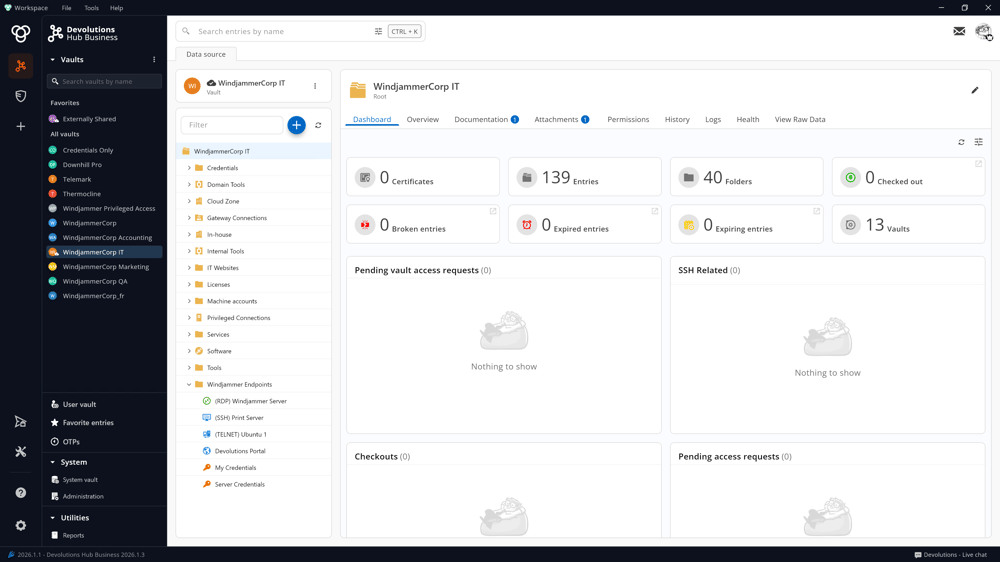Screen dimensions: 1000x562
Task: Switch to the Attachments tab
Action: (x=561, y=119)
